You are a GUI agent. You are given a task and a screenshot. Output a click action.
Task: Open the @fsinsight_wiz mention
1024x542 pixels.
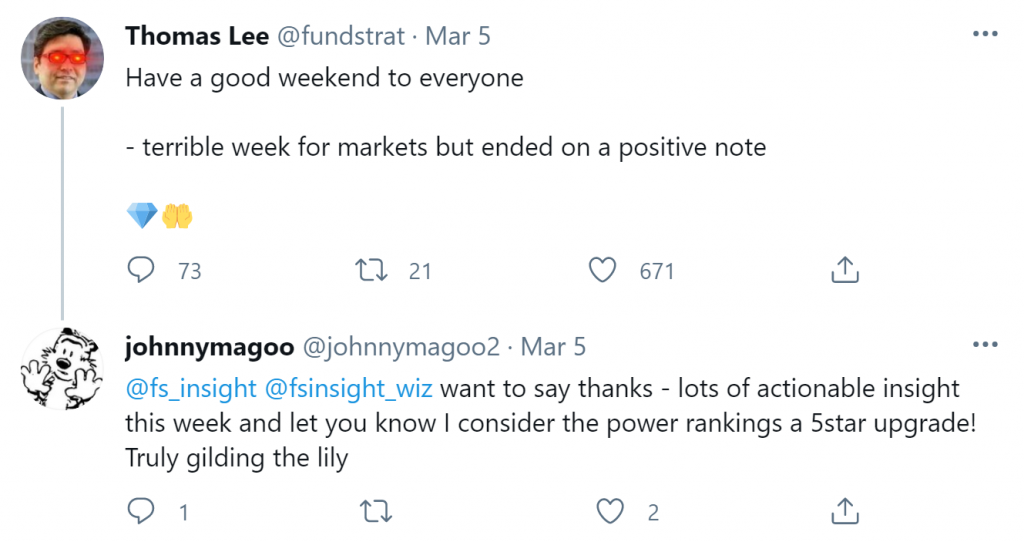click(350, 388)
